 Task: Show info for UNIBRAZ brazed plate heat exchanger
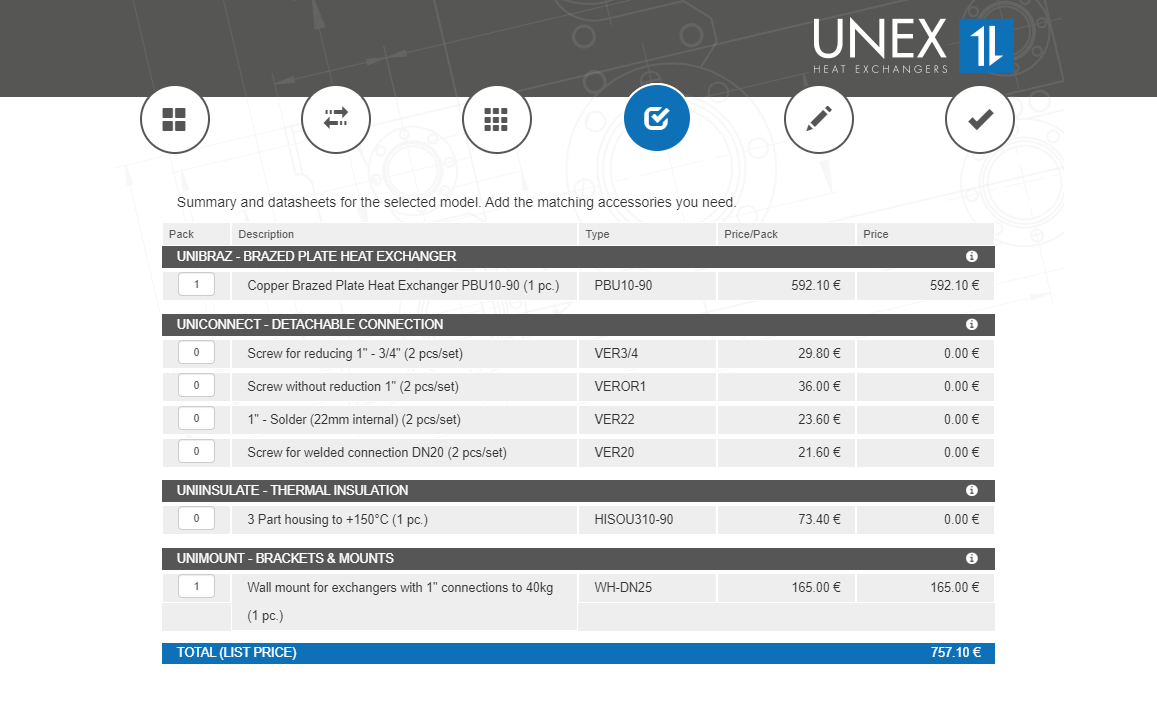(x=972, y=256)
